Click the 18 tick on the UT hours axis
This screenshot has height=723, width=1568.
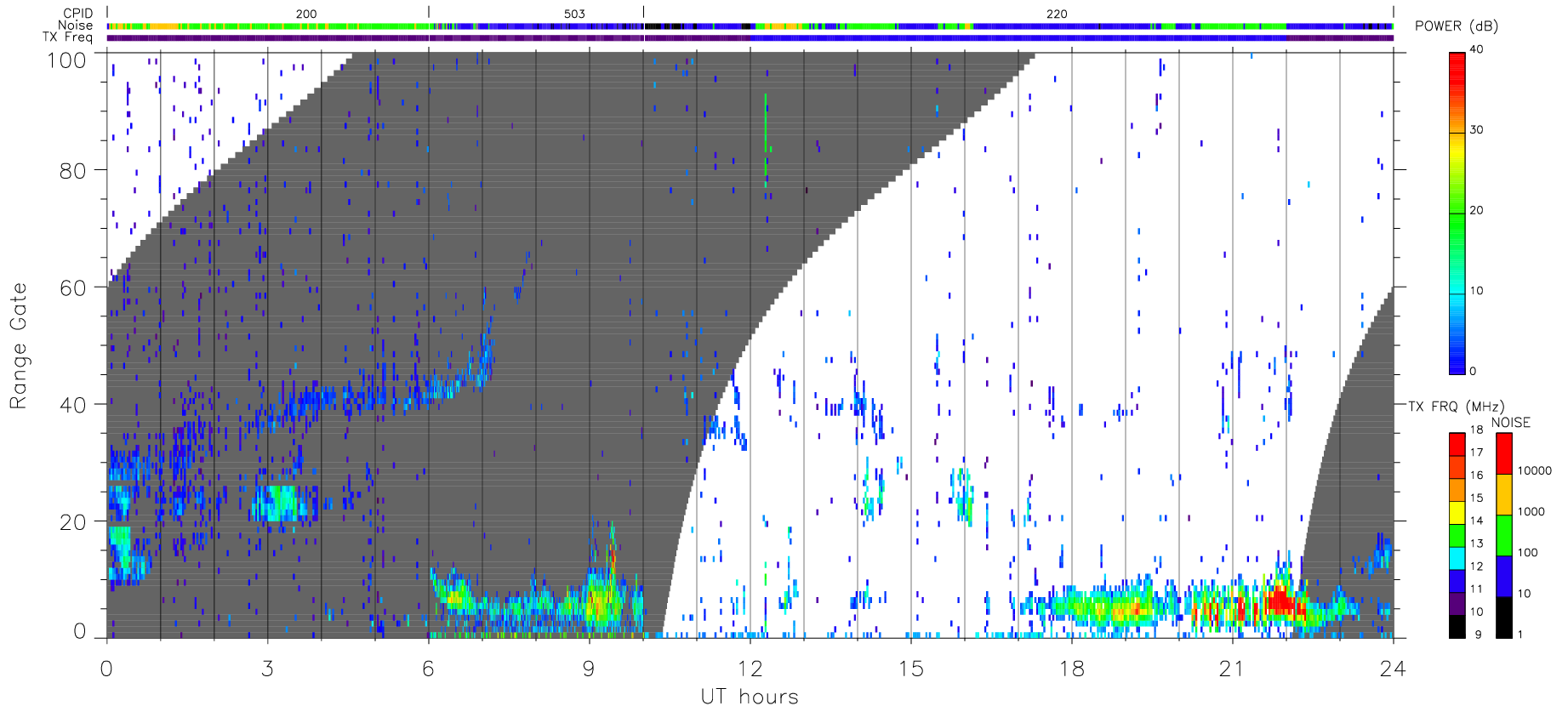tap(1071, 669)
